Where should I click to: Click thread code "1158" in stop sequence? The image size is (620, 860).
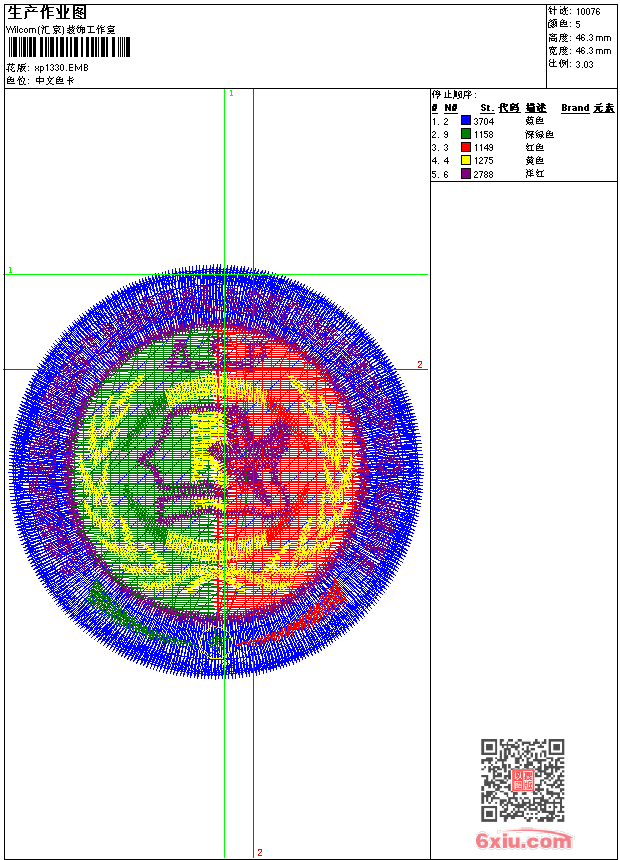(x=483, y=134)
